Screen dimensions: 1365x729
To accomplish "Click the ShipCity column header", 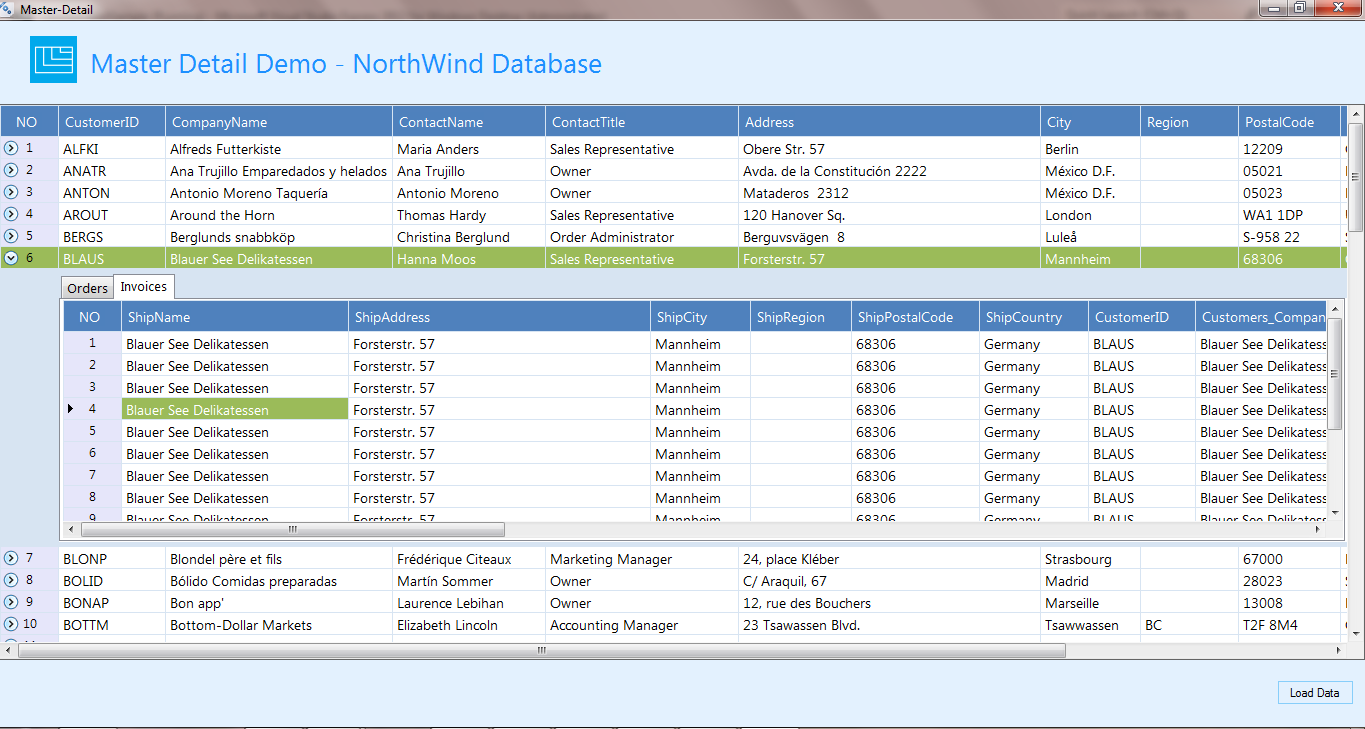I will [700, 317].
